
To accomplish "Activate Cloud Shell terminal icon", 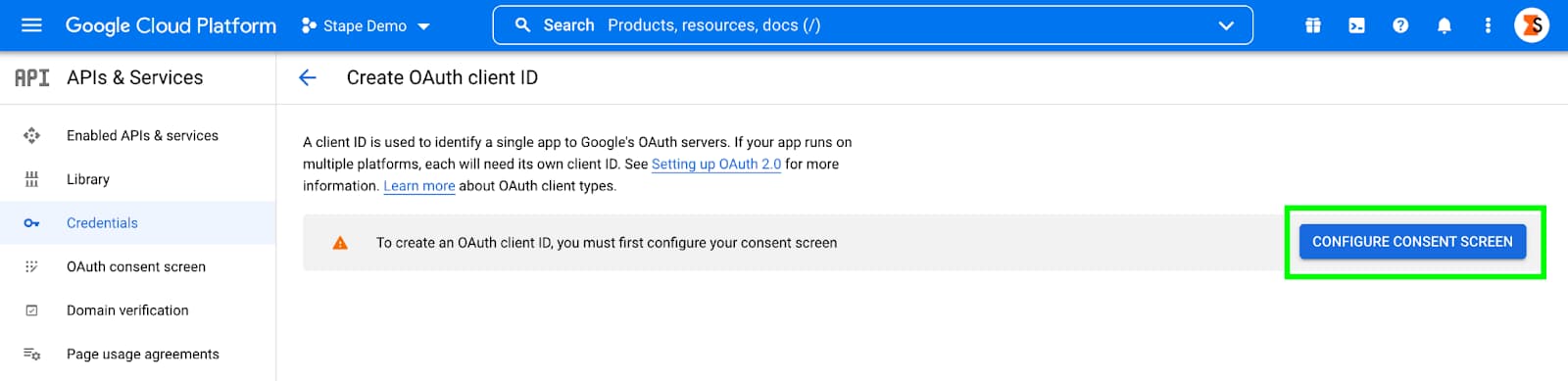I will click(x=1356, y=25).
